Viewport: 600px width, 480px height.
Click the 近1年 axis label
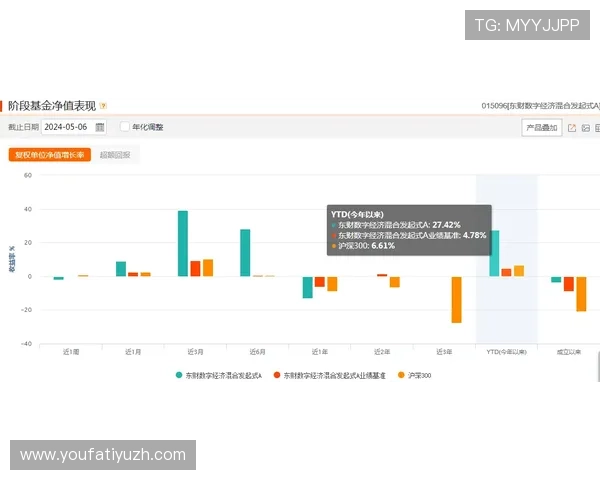pyautogui.click(x=320, y=352)
